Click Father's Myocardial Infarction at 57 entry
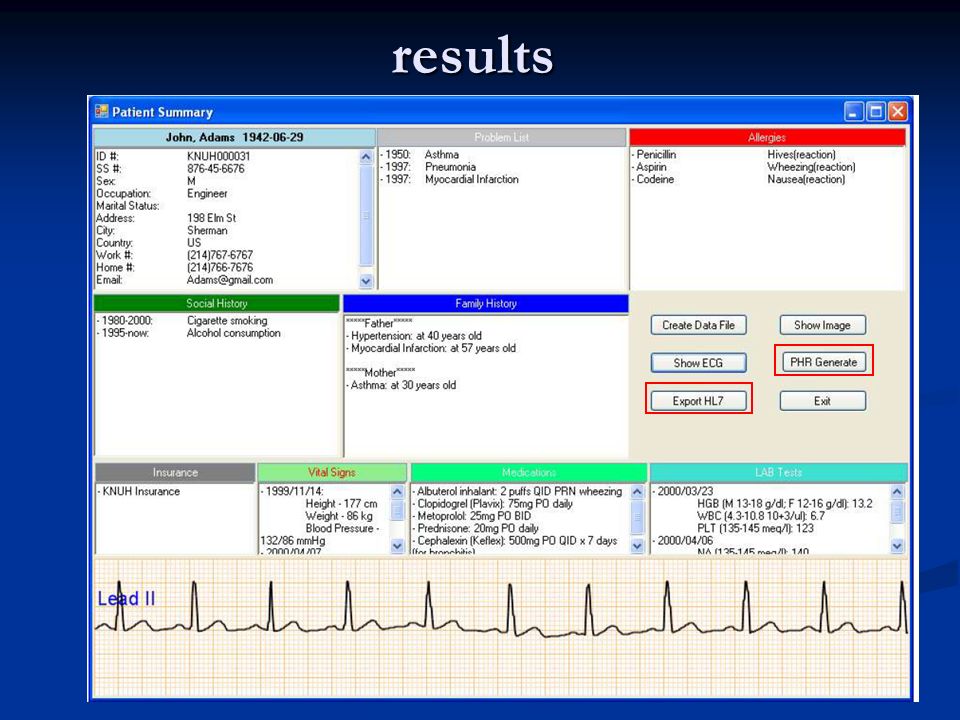Screen dimensions: 960x720 click(431, 348)
